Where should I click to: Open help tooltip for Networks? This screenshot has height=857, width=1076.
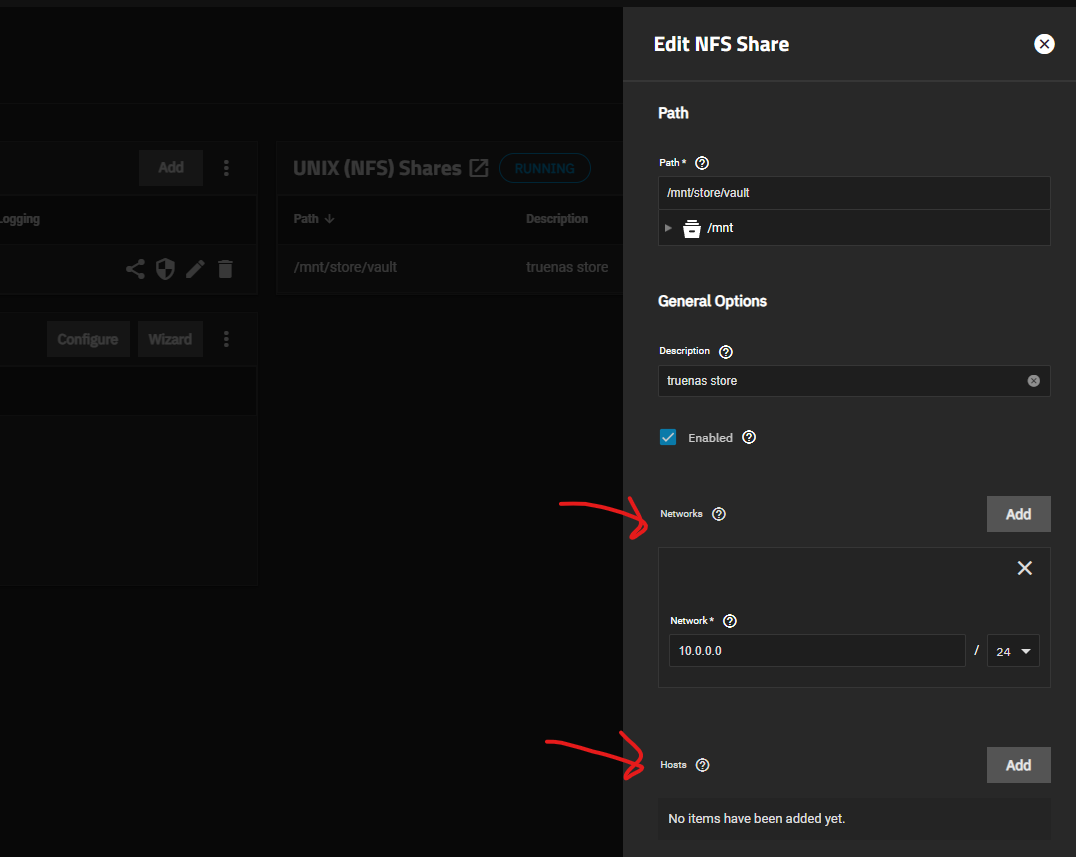(718, 514)
